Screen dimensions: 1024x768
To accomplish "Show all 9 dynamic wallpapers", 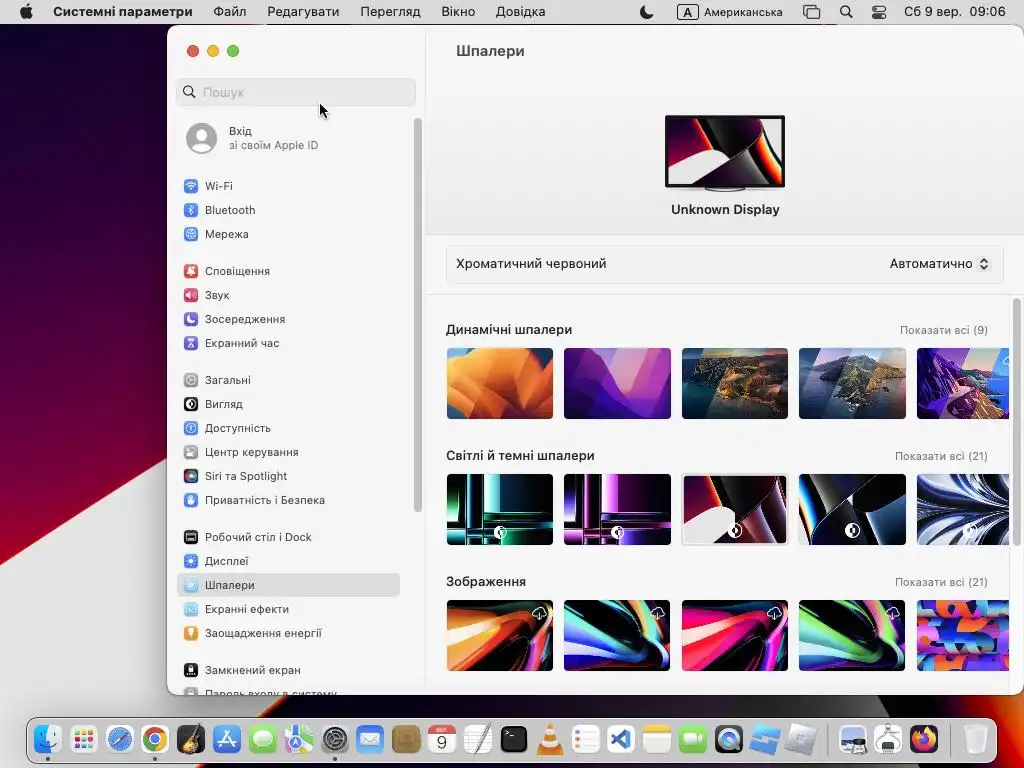I will [944, 330].
